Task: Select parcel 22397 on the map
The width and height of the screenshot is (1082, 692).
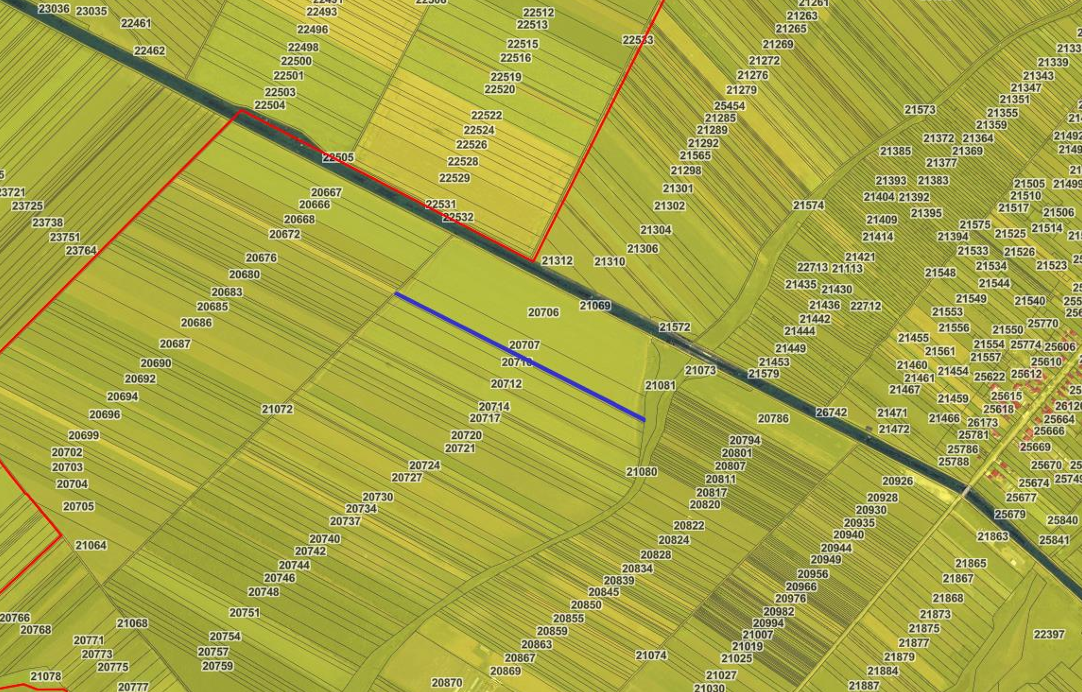Action: tap(1049, 635)
